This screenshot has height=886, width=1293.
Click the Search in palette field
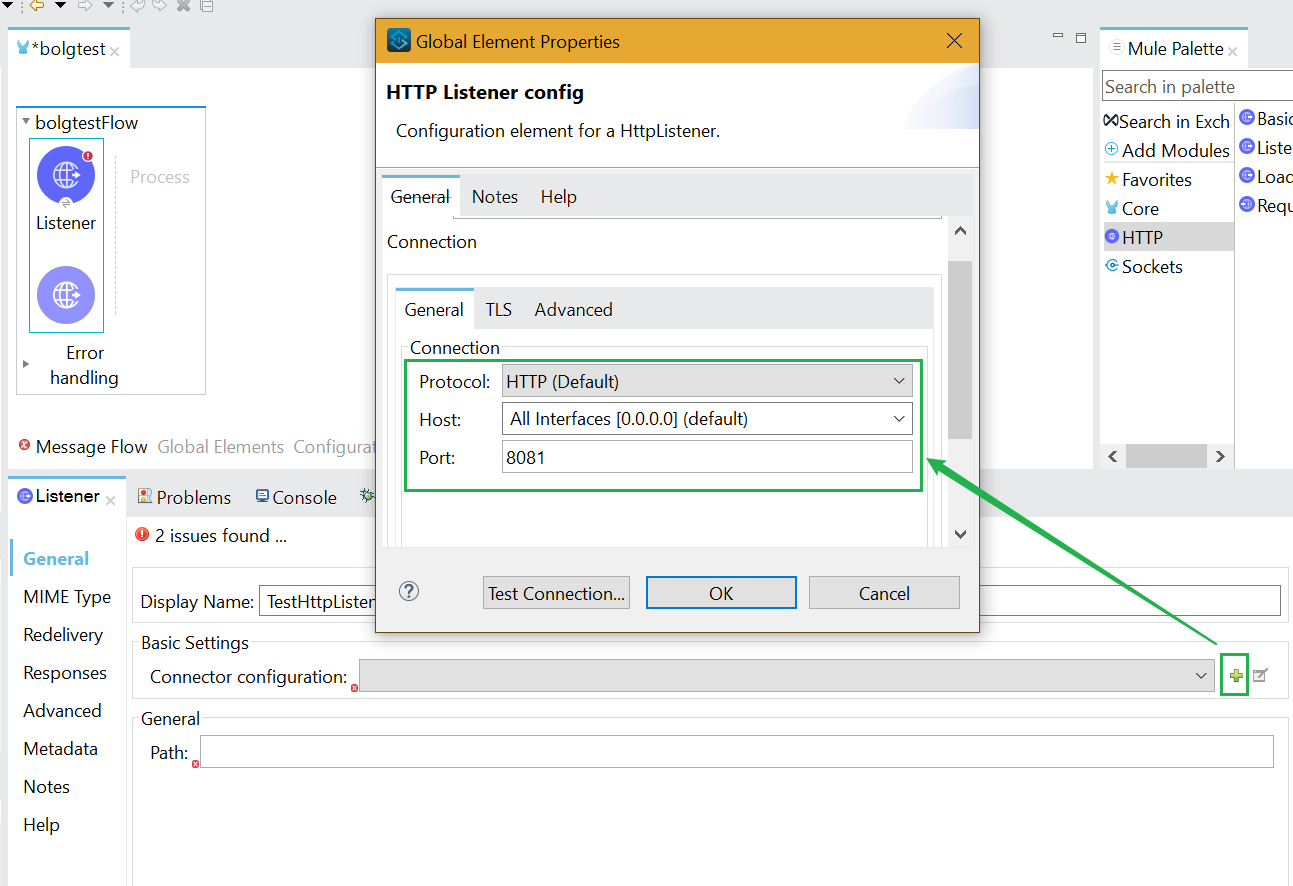point(1197,86)
